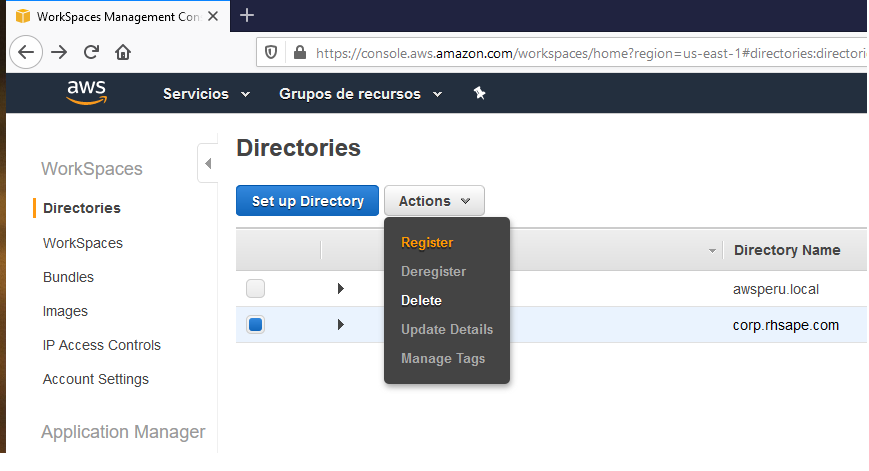Open Images in the sidebar
The height and width of the screenshot is (471, 869).
pyautogui.click(x=65, y=311)
